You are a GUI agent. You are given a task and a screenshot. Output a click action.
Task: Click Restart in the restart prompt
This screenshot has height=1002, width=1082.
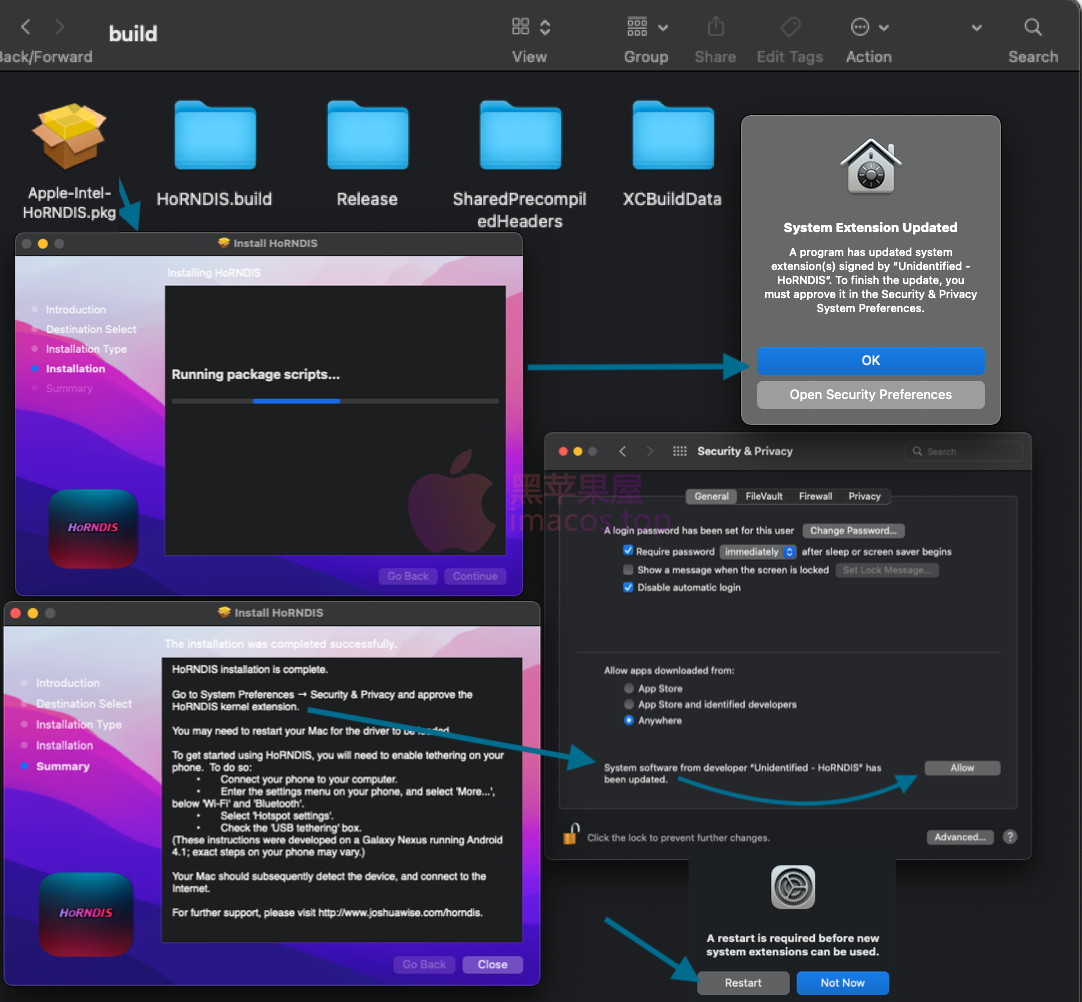(743, 983)
